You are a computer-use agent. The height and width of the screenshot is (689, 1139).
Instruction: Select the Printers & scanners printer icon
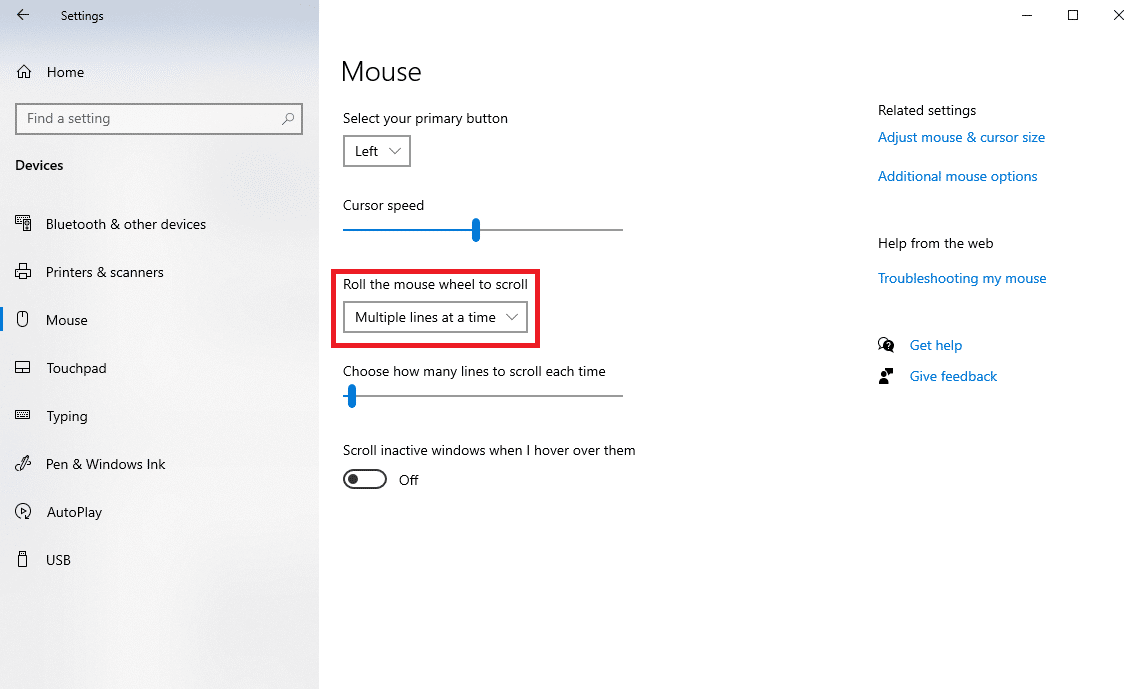(x=23, y=272)
